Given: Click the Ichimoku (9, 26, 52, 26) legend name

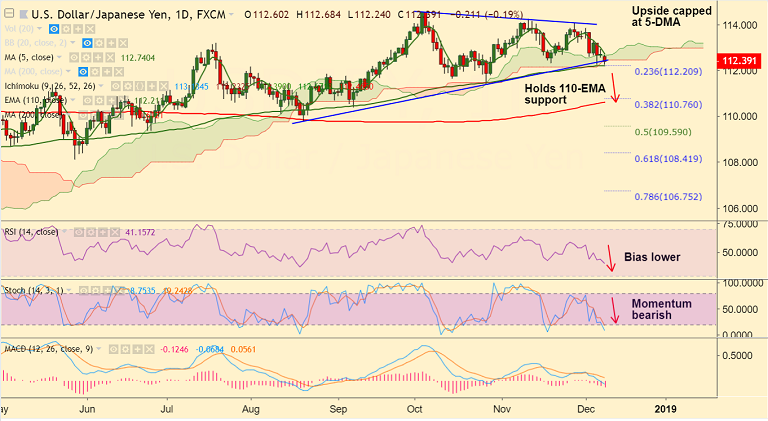Looking at the screenshot, I should [x=49, y=86].
